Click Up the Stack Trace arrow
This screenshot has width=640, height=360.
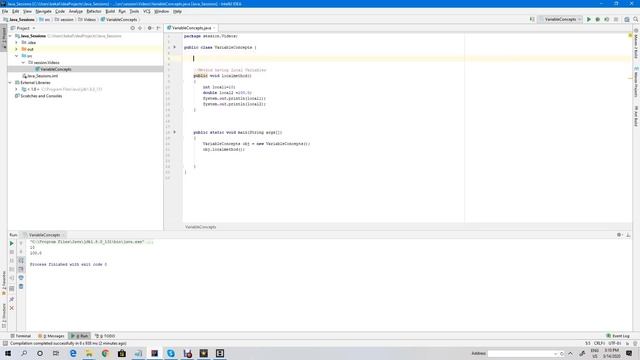pyautogui.click(x=21, y=243)
